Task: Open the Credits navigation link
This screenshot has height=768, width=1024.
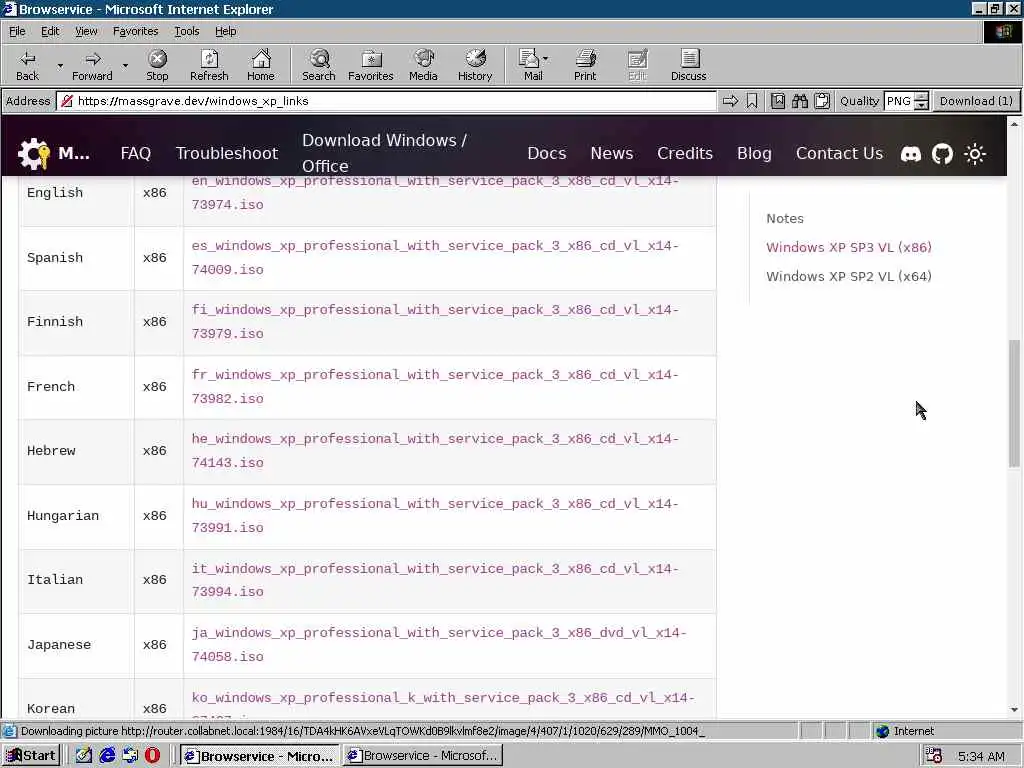Action: (x=684, y=153)
